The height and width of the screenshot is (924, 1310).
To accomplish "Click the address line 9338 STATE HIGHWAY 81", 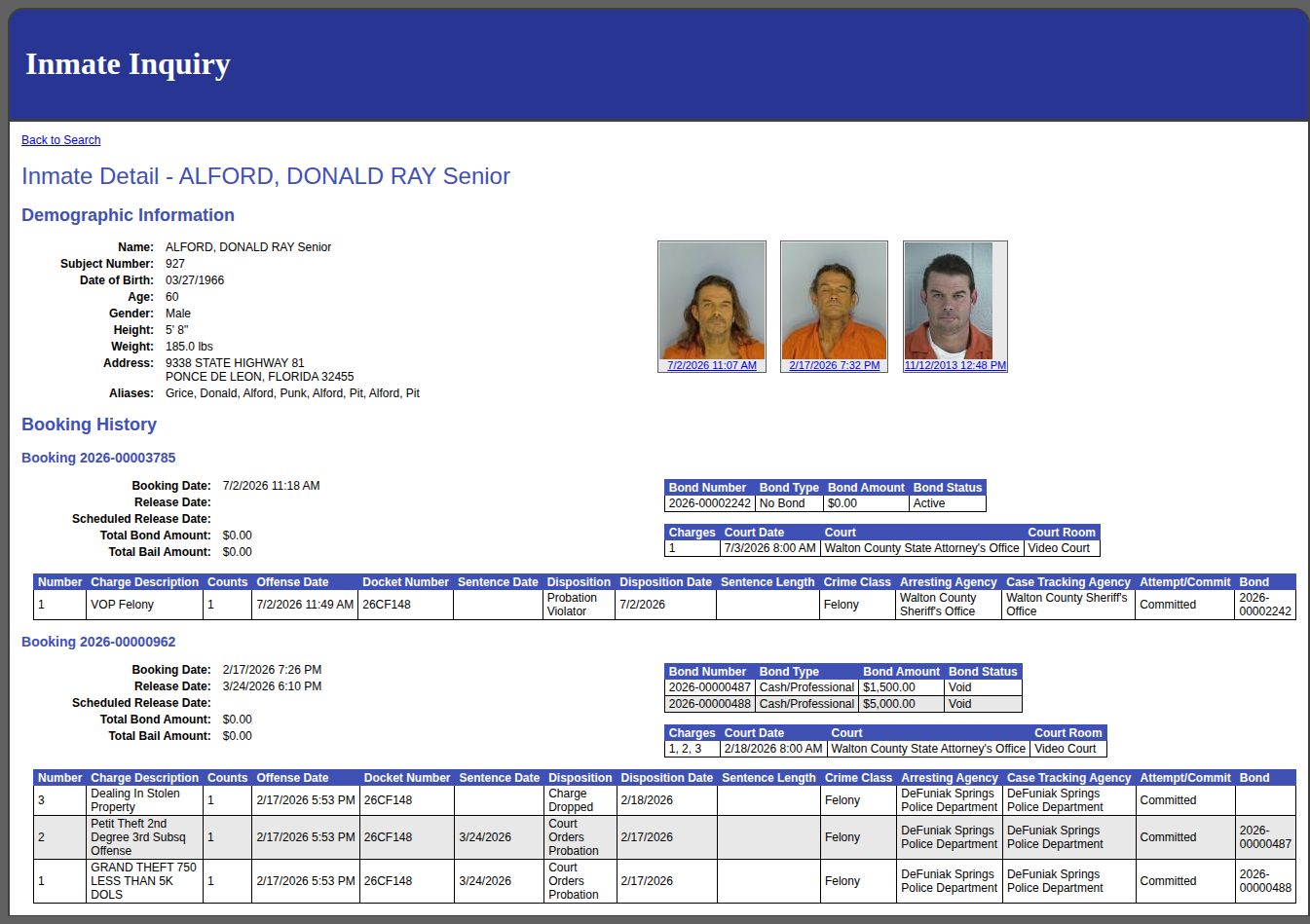I will (x=235, y=363).
